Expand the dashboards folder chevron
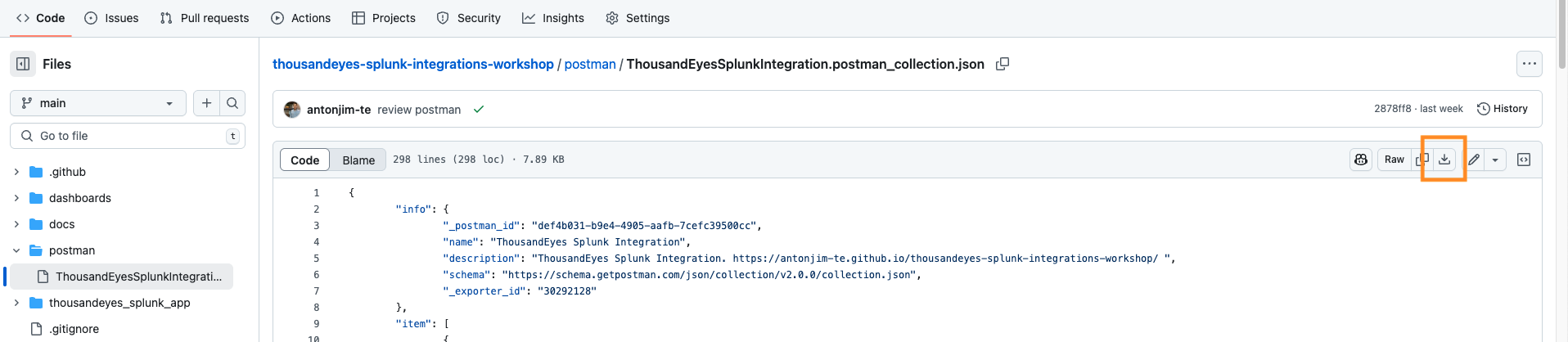This screenshot has width=1568, height=342. (x=16, y=198)
